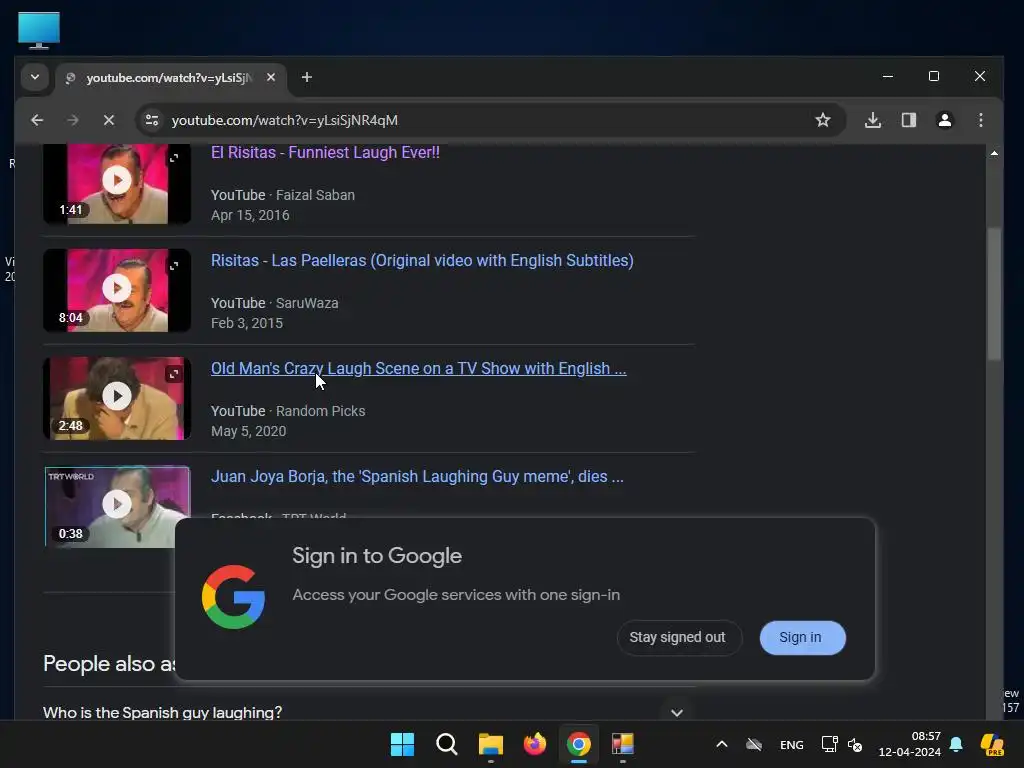
Task: Expand preview icon on 8:04 video thumbnail
Action: point(174,266)
